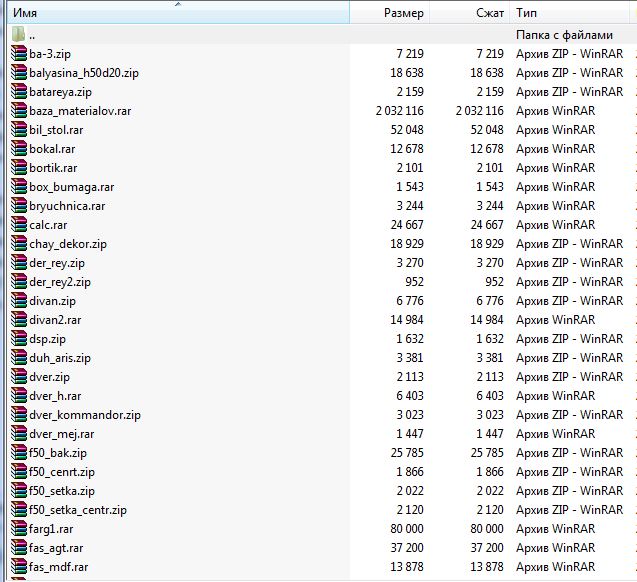Click type cell 'Архив ZIP - WinRAR' for dsp.zip
The height and width of the screenshot is (582, 637).
[569, 339]
